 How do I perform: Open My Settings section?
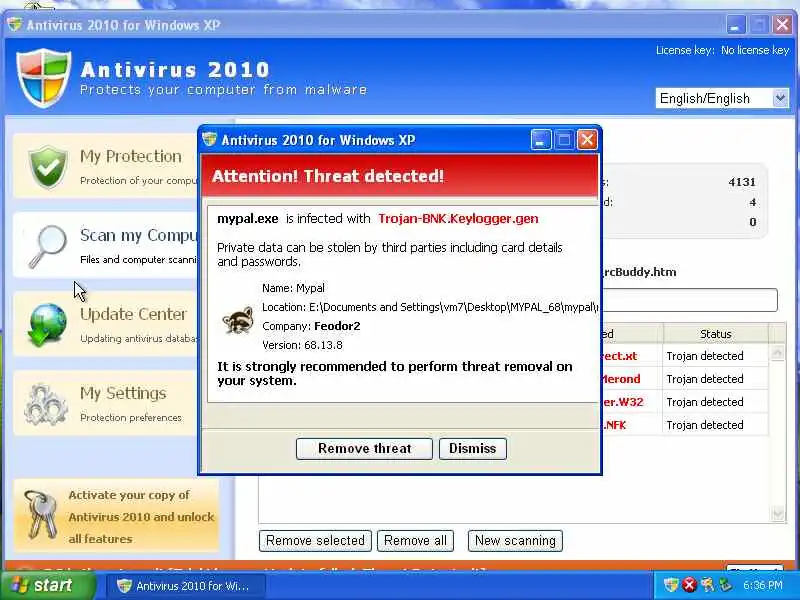[106, 403]
